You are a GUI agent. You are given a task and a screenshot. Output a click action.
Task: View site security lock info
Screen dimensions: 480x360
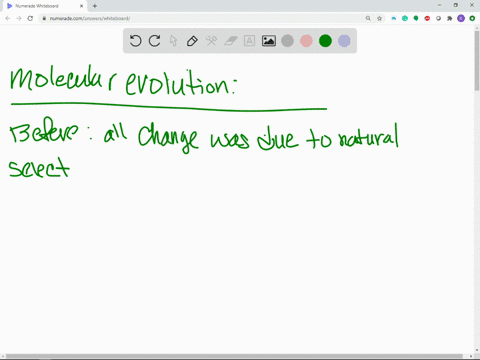[44, 18]
